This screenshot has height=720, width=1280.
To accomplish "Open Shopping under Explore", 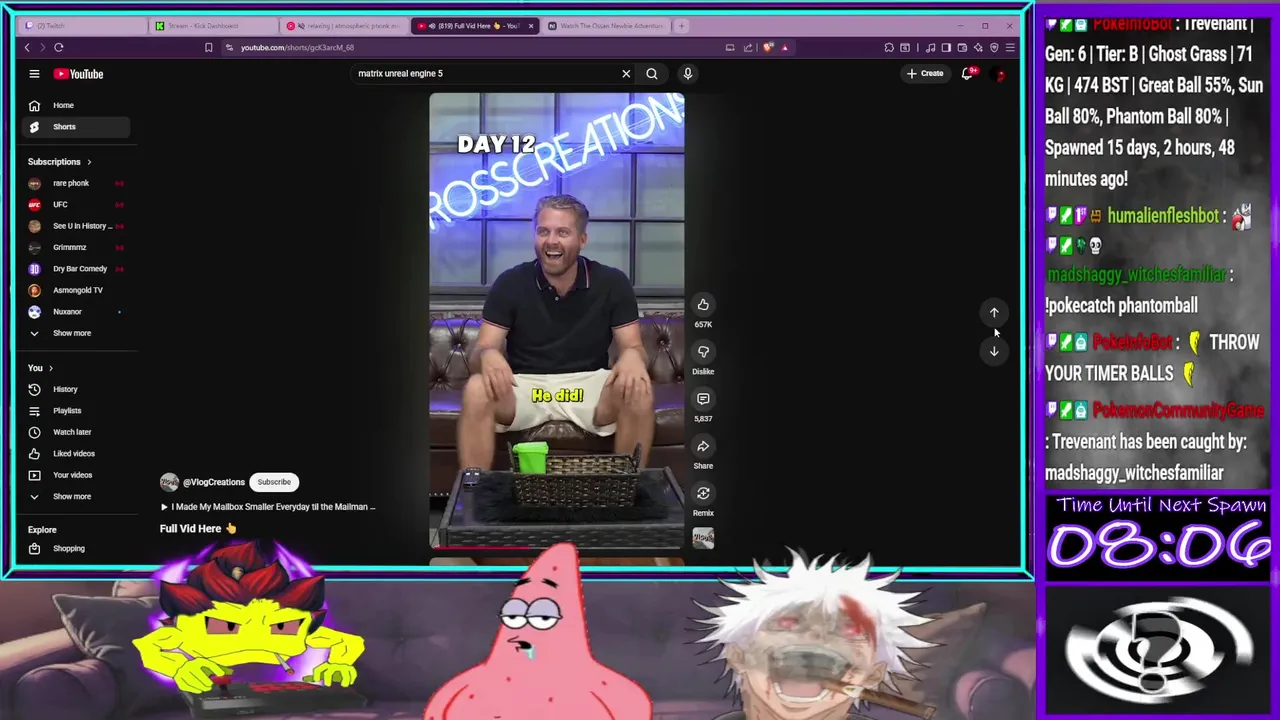I will (x=76, y=548).
